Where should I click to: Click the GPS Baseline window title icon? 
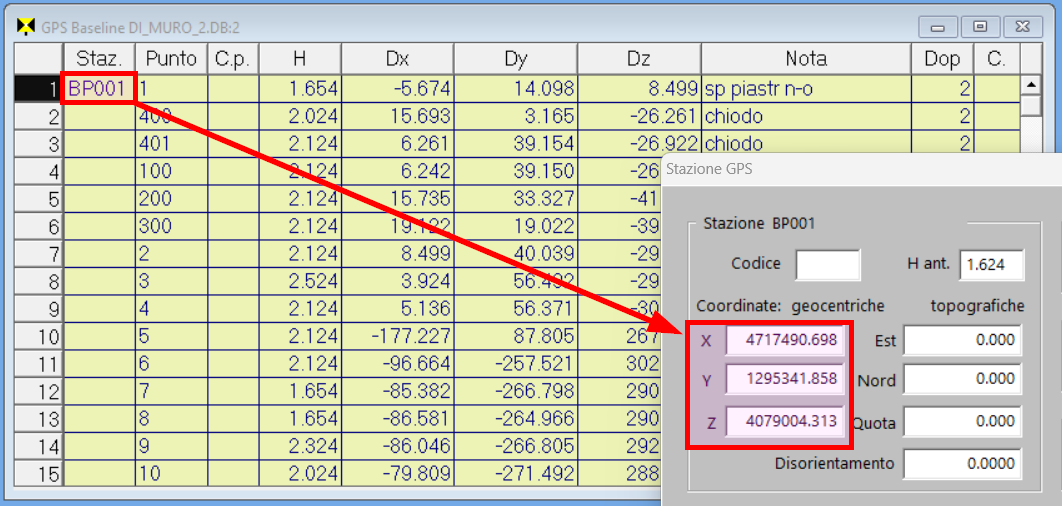point(25,25)
